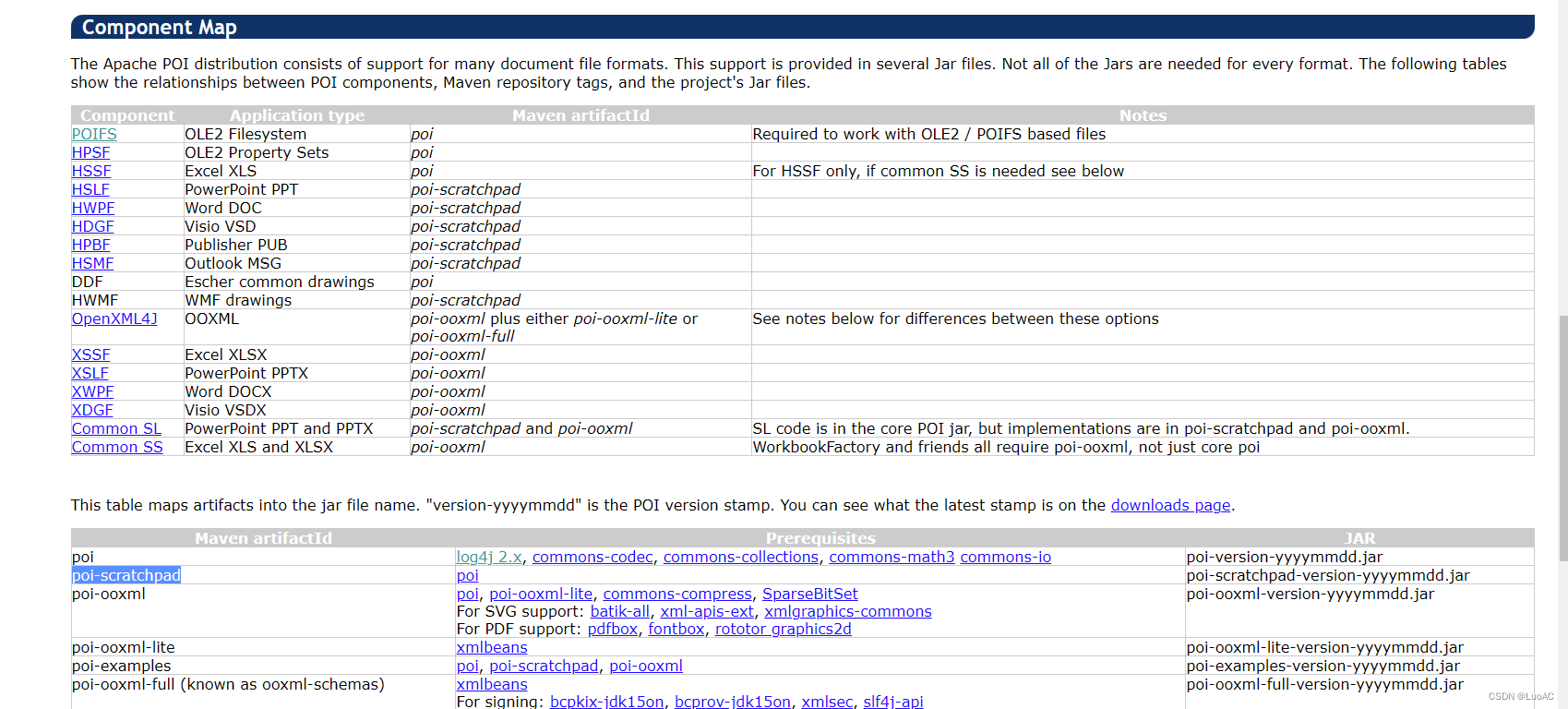Click the xmlsec link
The width and height of the screenshot is (1568, 709).
827,702
